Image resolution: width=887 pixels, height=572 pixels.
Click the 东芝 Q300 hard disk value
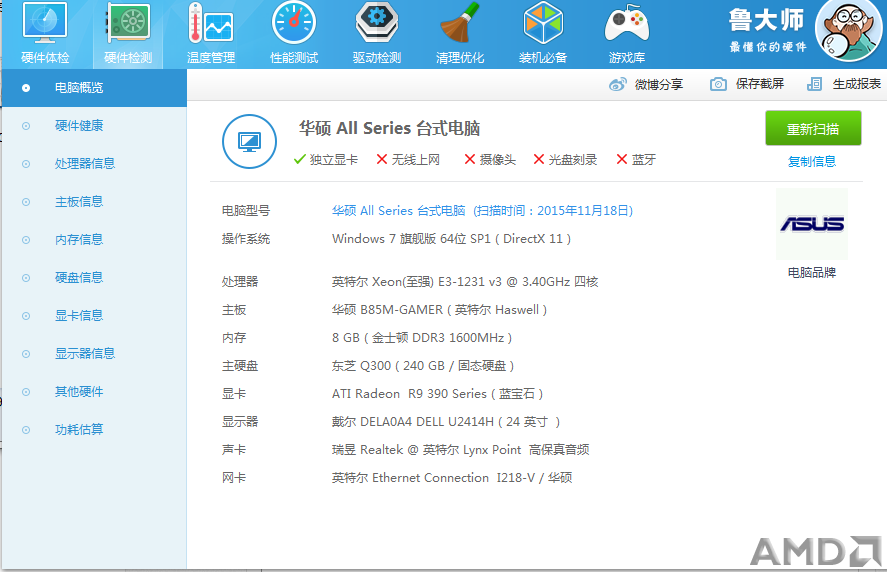click(423, 366)
